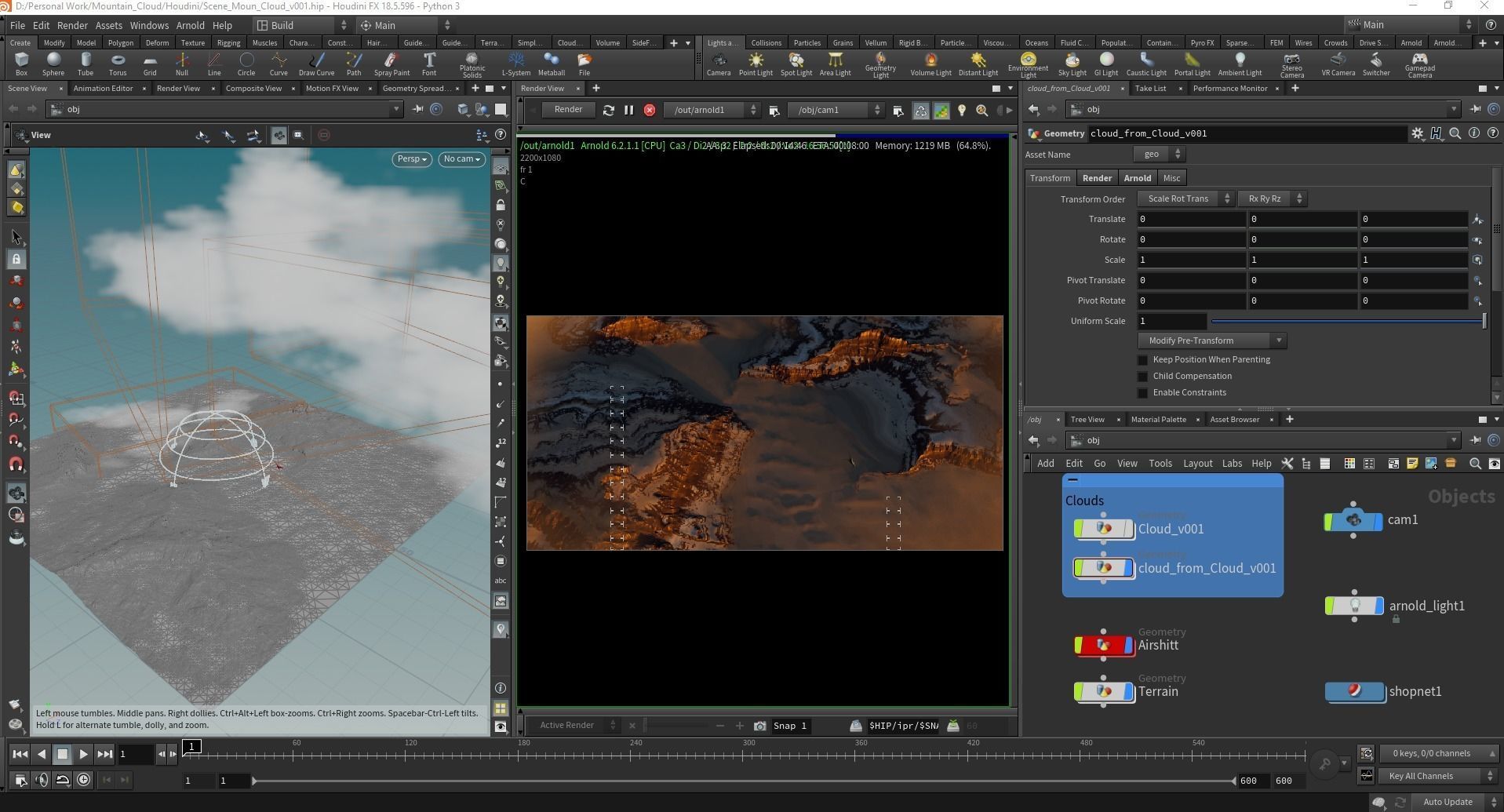Add a Volume Light
This screenshot has width=1504, height=812.
point(930,64)
